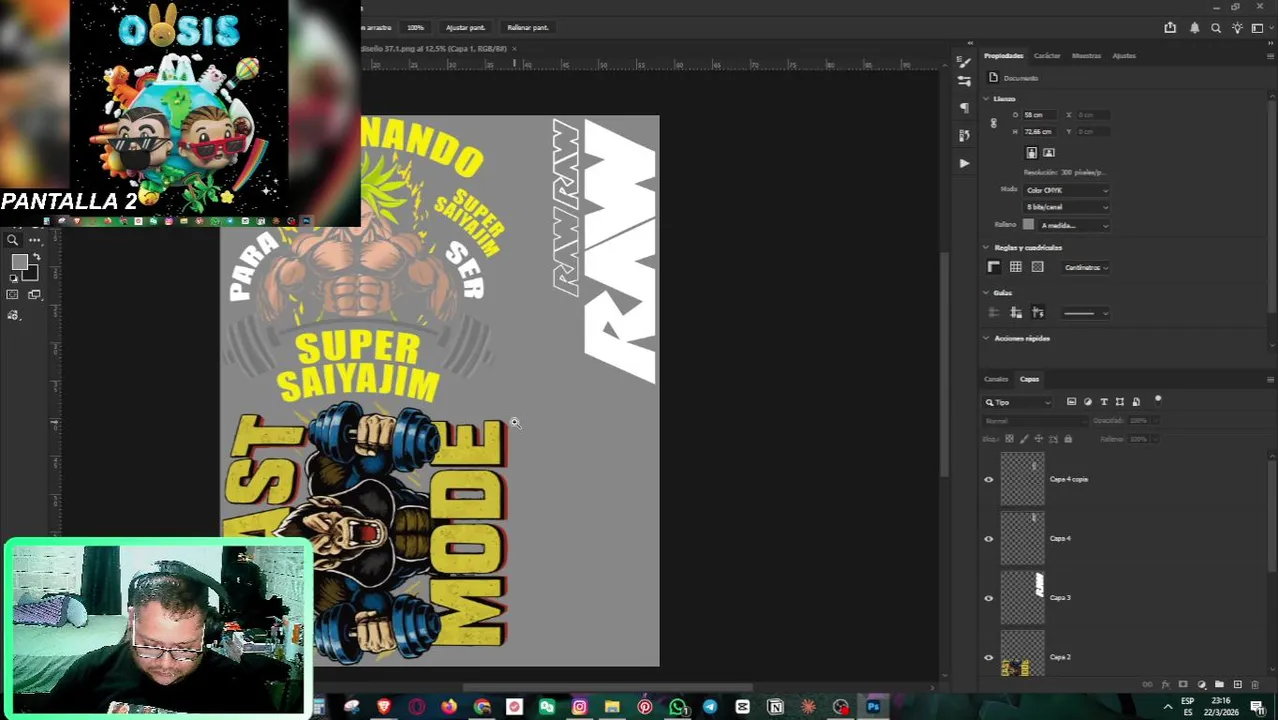This screenshot has height=720, width=1278.
Task: Switch to the Ajustes tab
Action: [x=1124, y=56]
